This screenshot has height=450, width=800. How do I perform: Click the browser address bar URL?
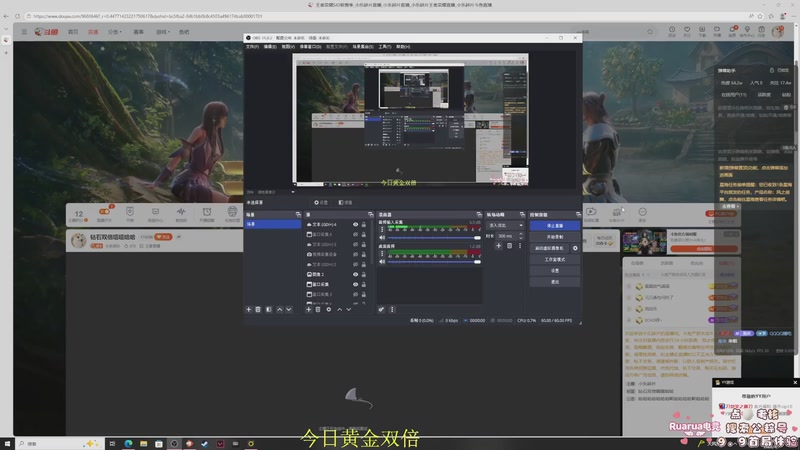148,16
